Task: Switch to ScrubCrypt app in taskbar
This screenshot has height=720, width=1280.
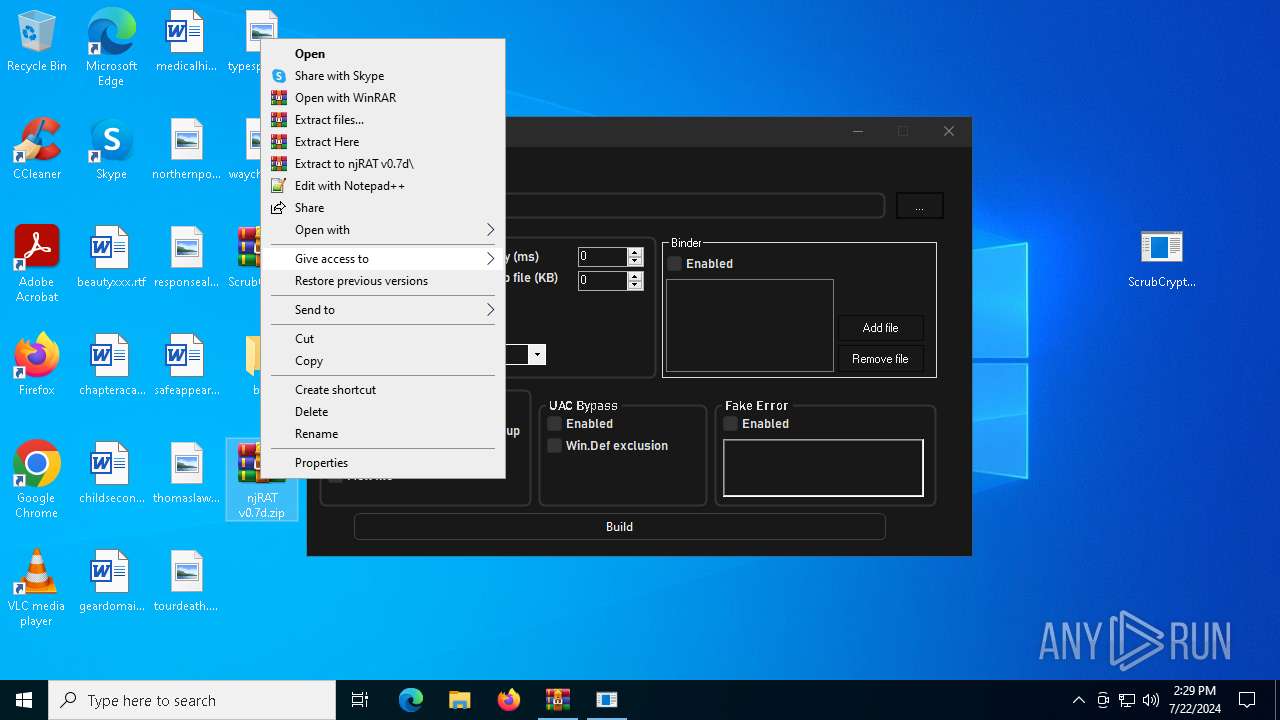Action: (606, 700)
